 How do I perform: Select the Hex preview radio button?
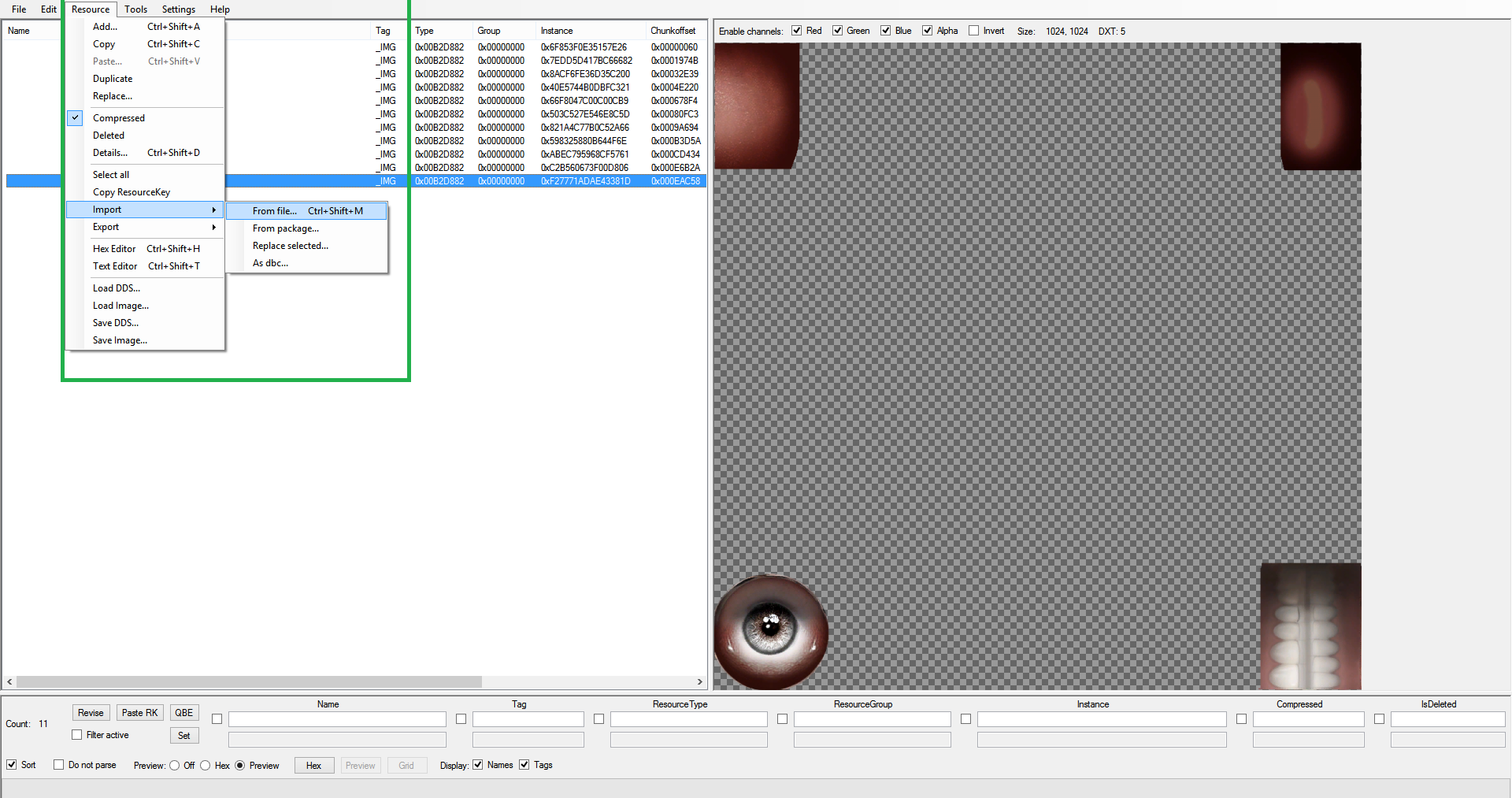click(206, 766)
